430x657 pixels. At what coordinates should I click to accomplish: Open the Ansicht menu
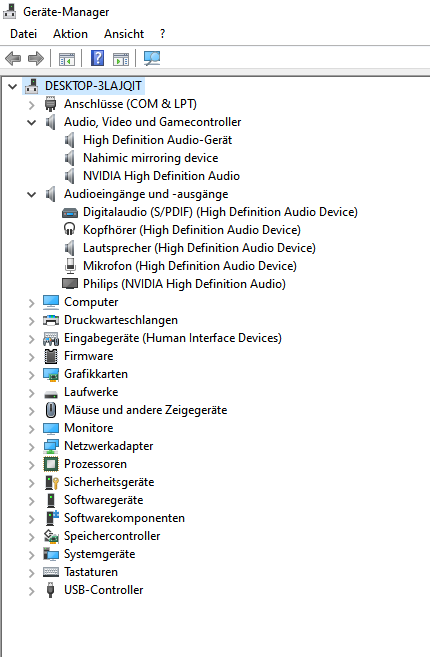pos(124,34)
